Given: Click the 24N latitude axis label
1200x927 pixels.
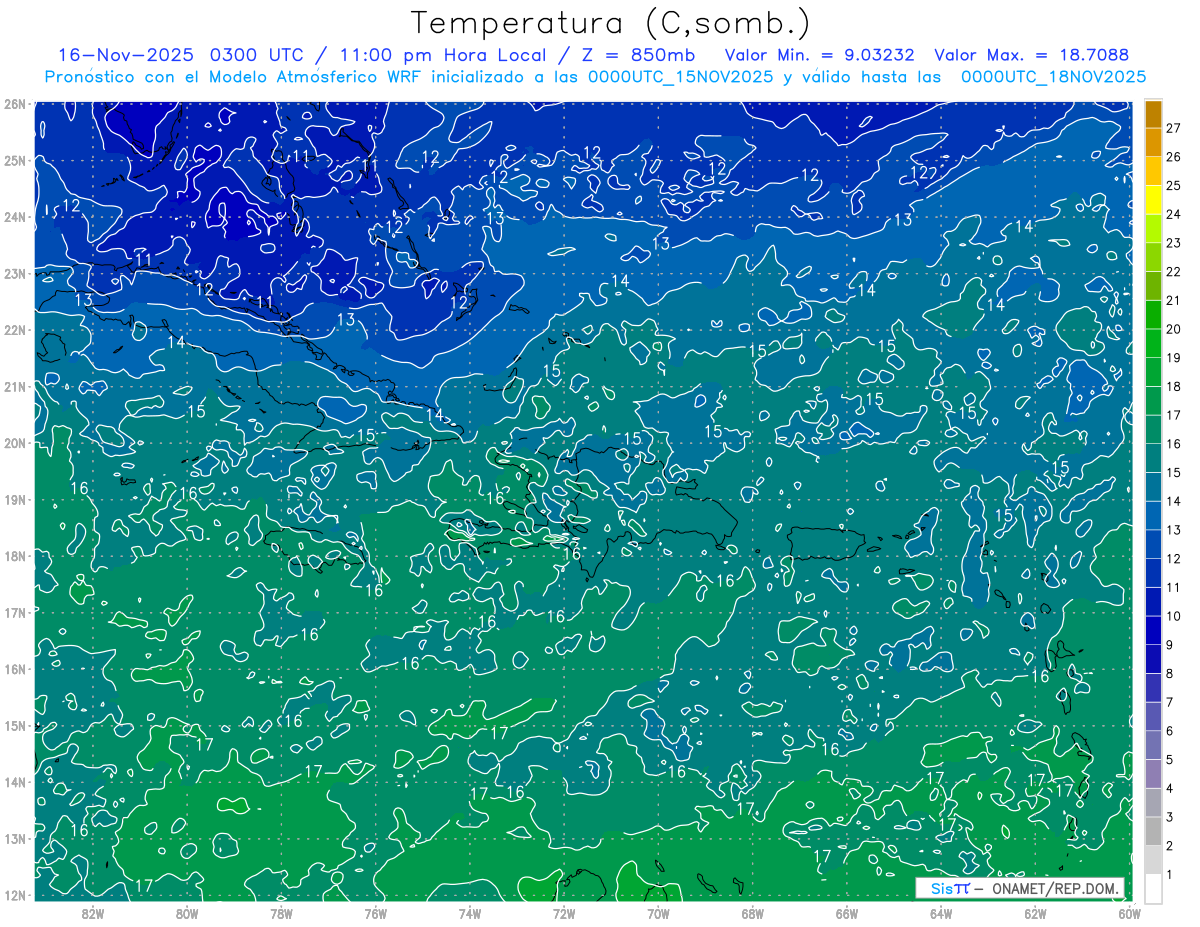Looking at the screenshot, I should (14, 217).
